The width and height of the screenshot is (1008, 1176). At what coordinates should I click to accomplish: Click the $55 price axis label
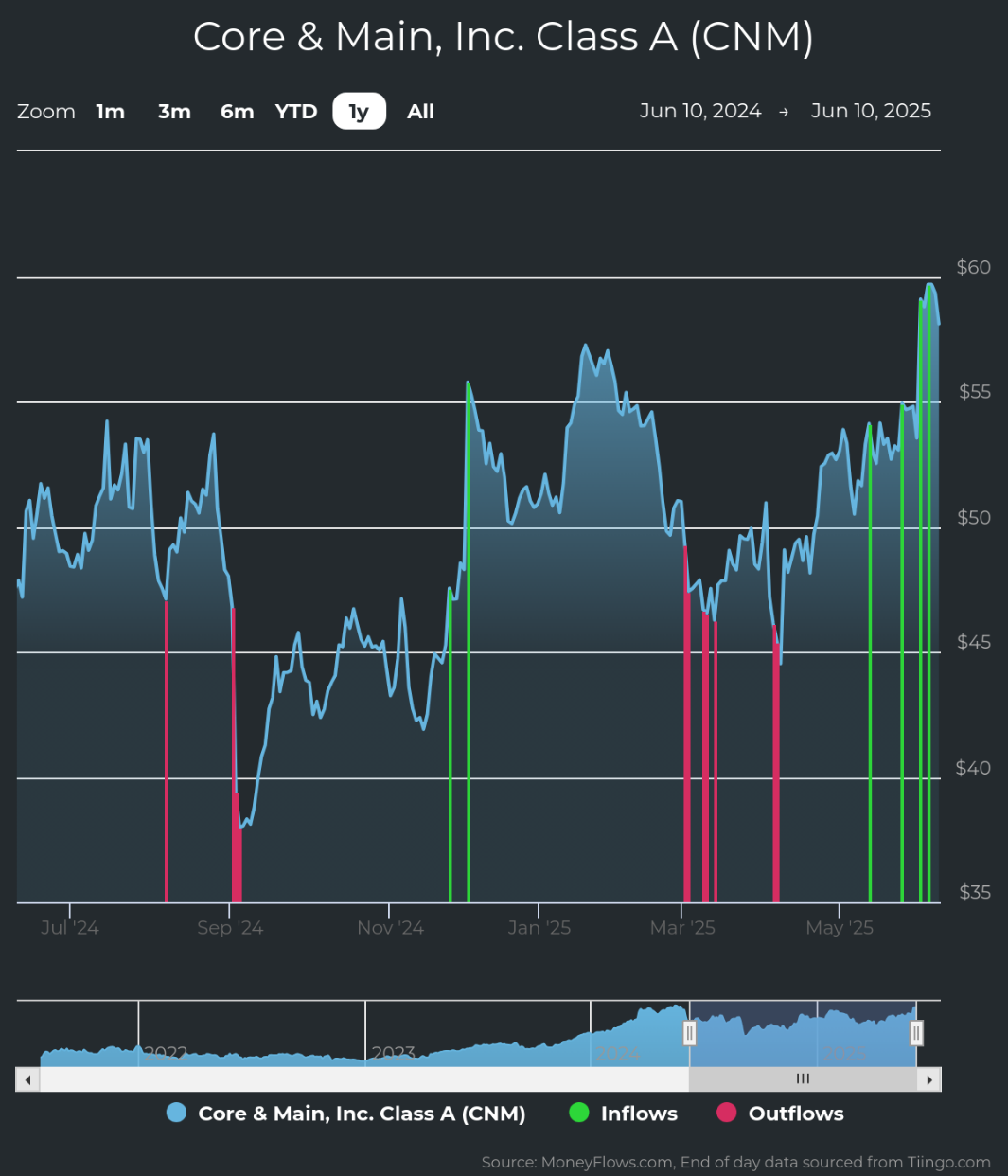974,392
